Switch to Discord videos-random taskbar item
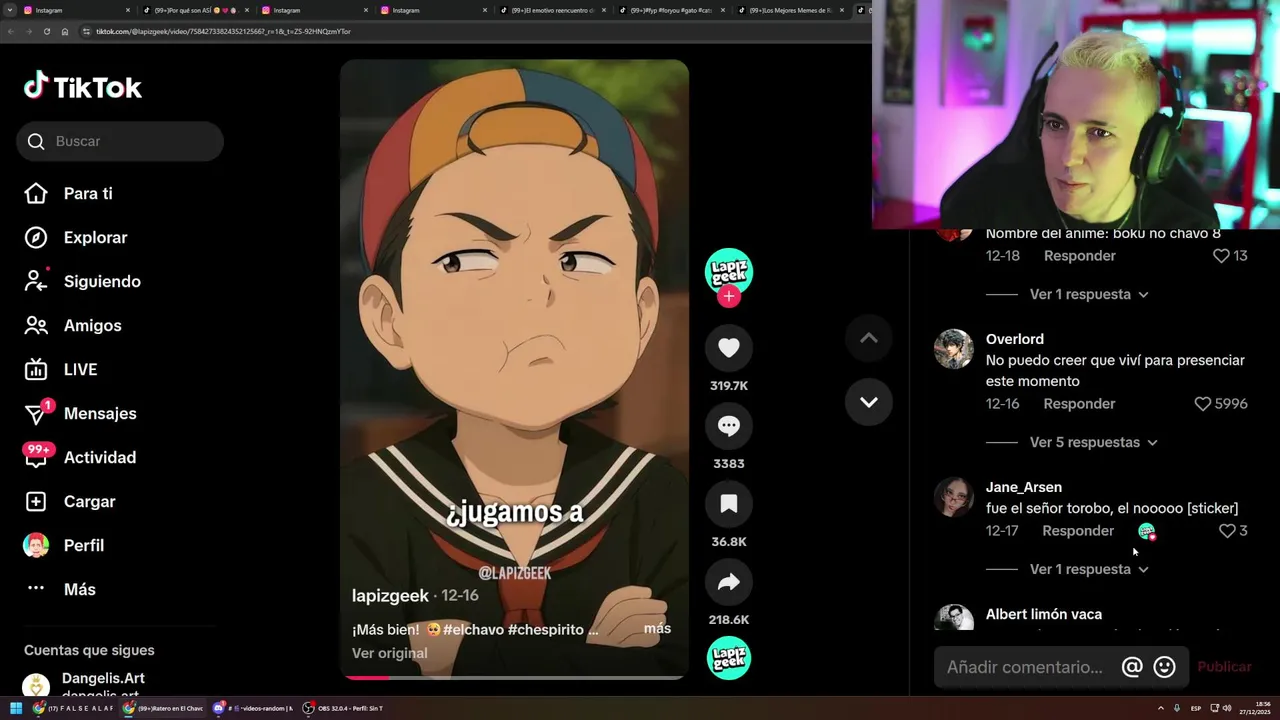Viewport: 1280px width, 720px height. (253, 708)
